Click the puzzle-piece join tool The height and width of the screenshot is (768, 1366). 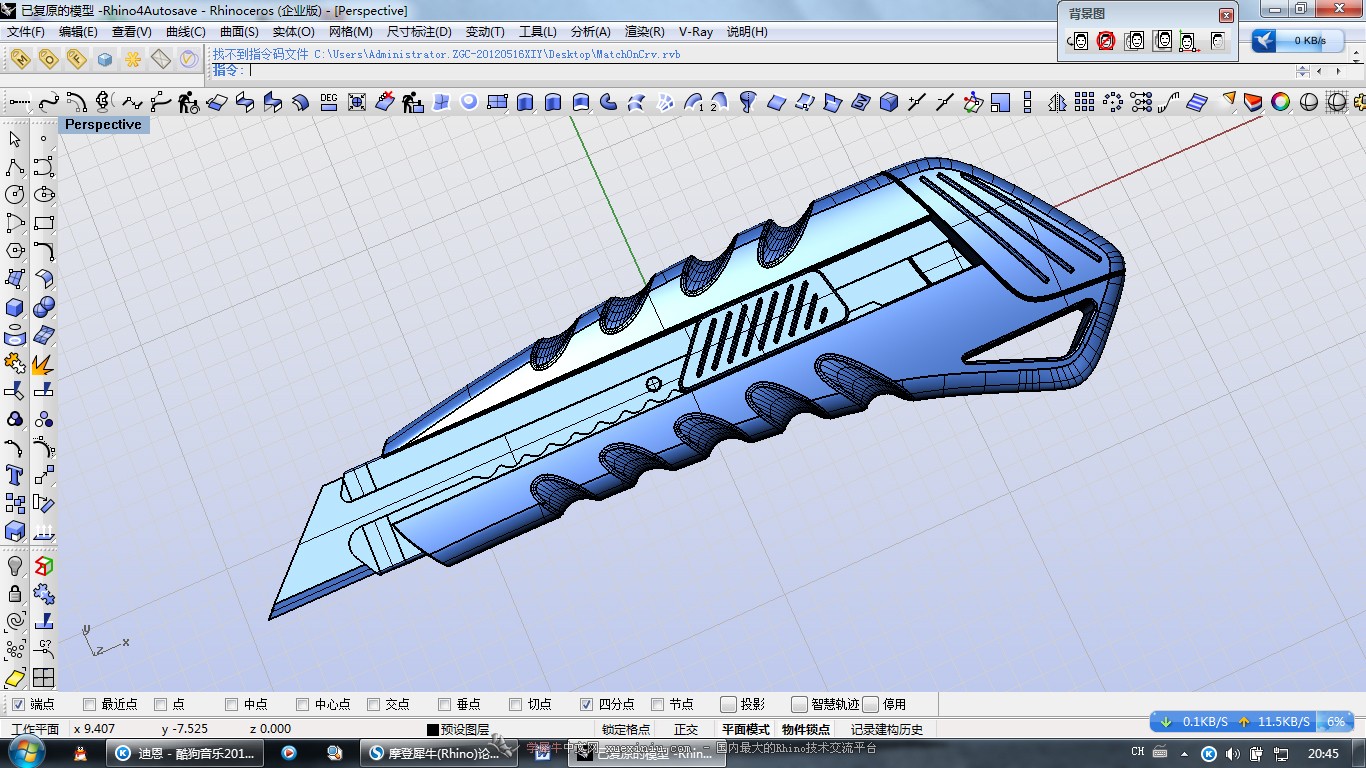[15, 363]
